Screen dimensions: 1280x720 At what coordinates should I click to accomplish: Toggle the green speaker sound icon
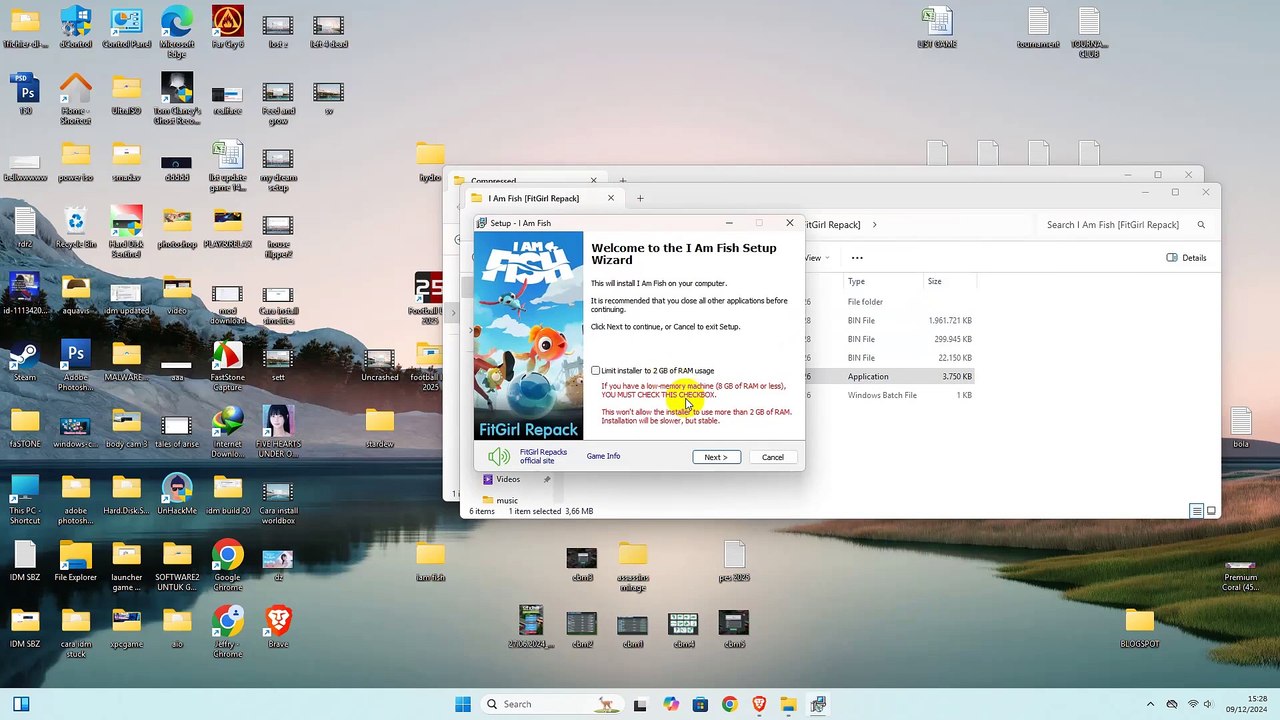pos(498,456)
